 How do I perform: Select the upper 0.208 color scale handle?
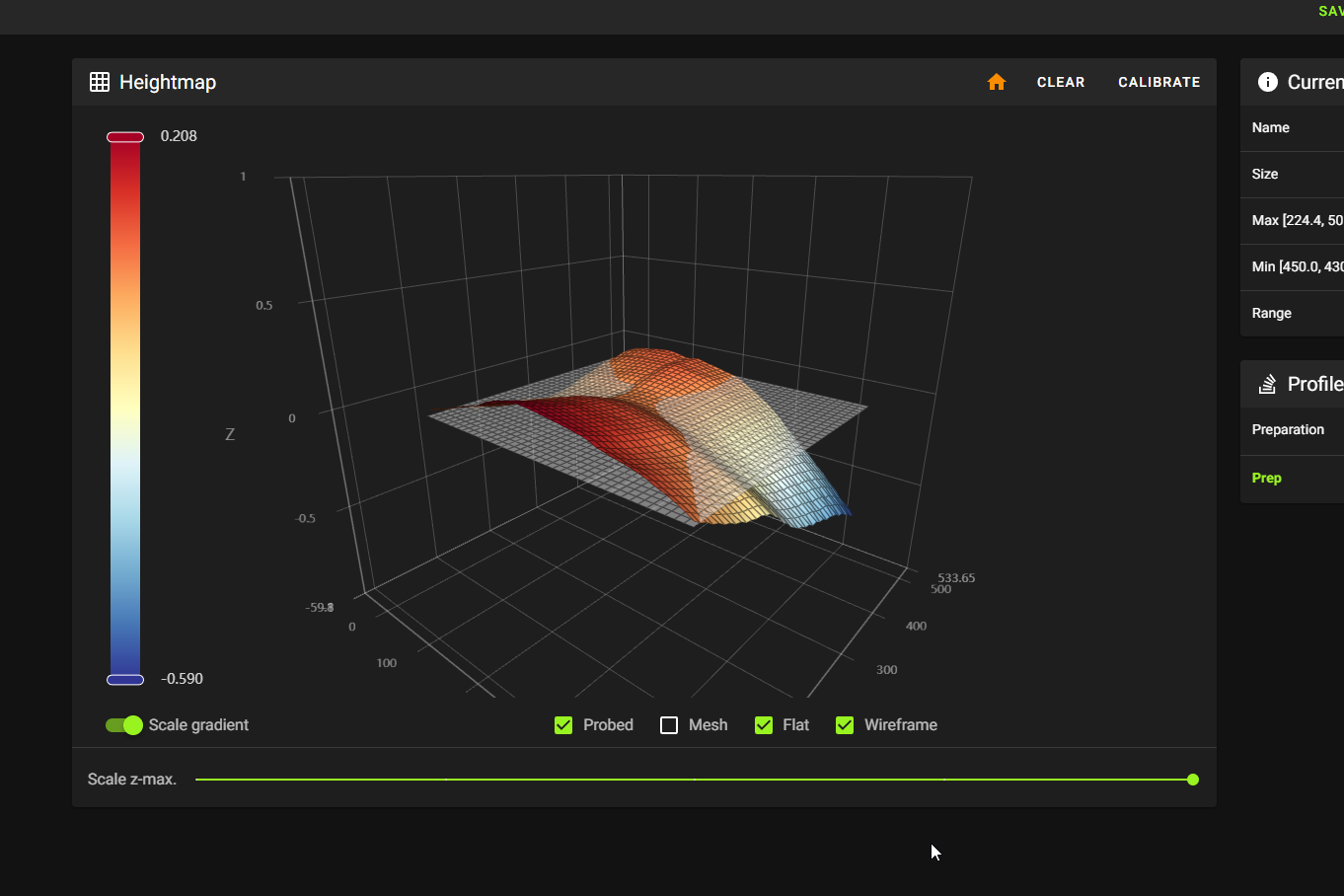pyautogui.click(x=125, y=137)
